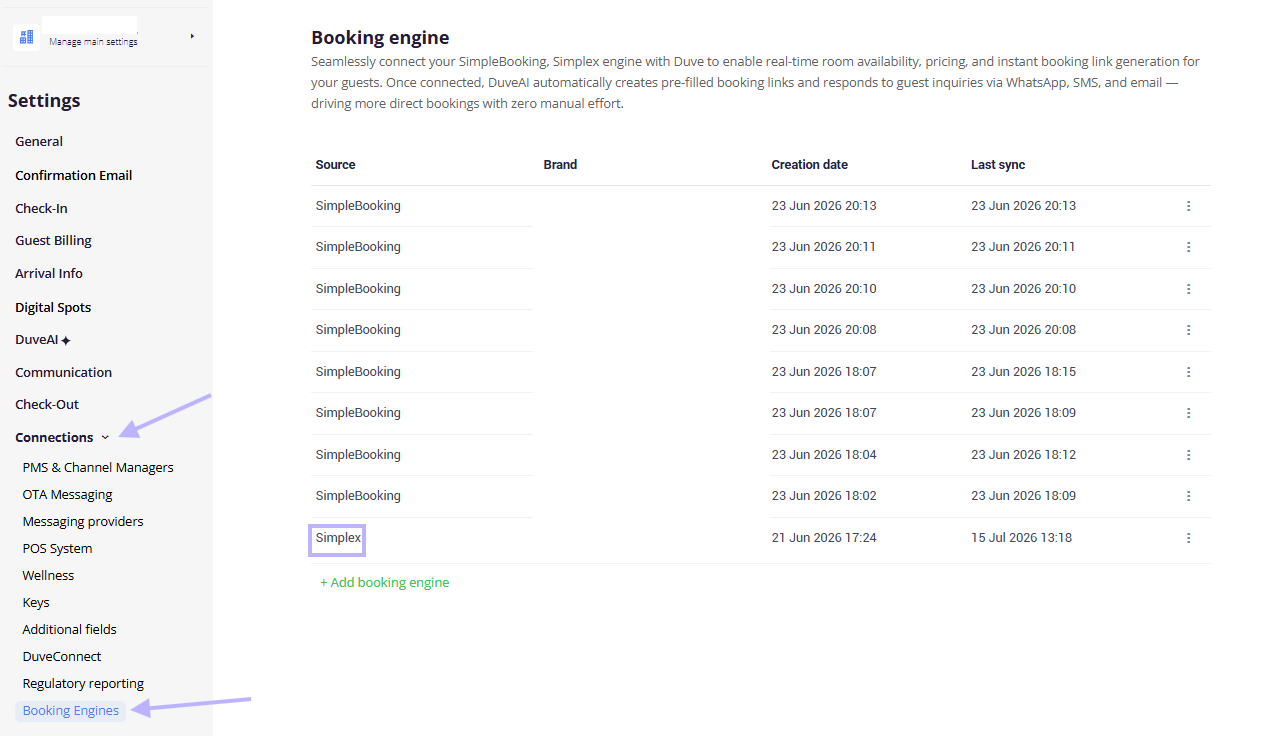Open actions menu for SimpleBooking created 20:10
This screenshot has height=736, width=1282.
coord(1188,289)
